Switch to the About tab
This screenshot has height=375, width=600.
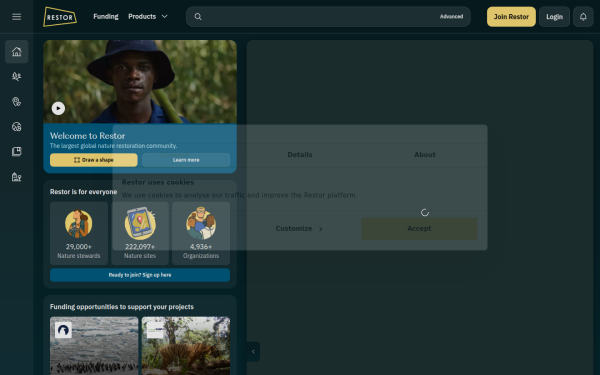coord(425,155)
